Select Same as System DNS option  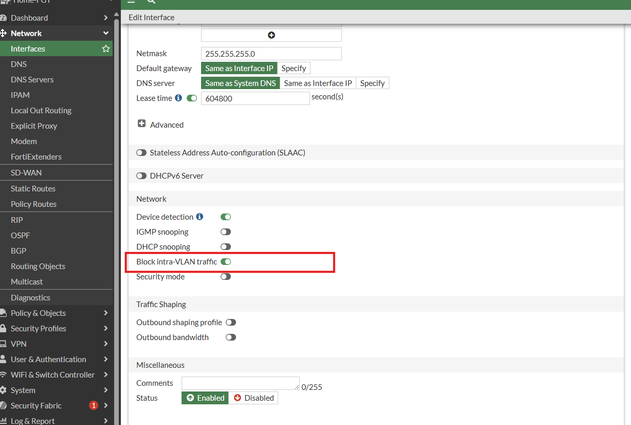coord(240,83)
